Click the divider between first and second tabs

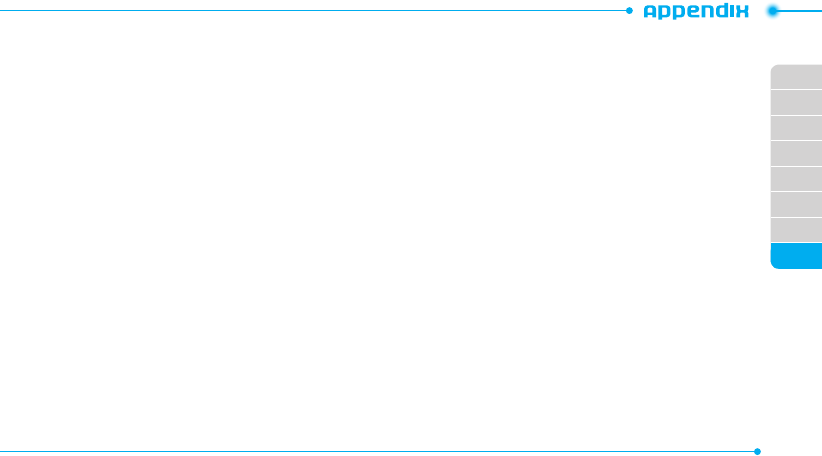[x=796, y=90]
